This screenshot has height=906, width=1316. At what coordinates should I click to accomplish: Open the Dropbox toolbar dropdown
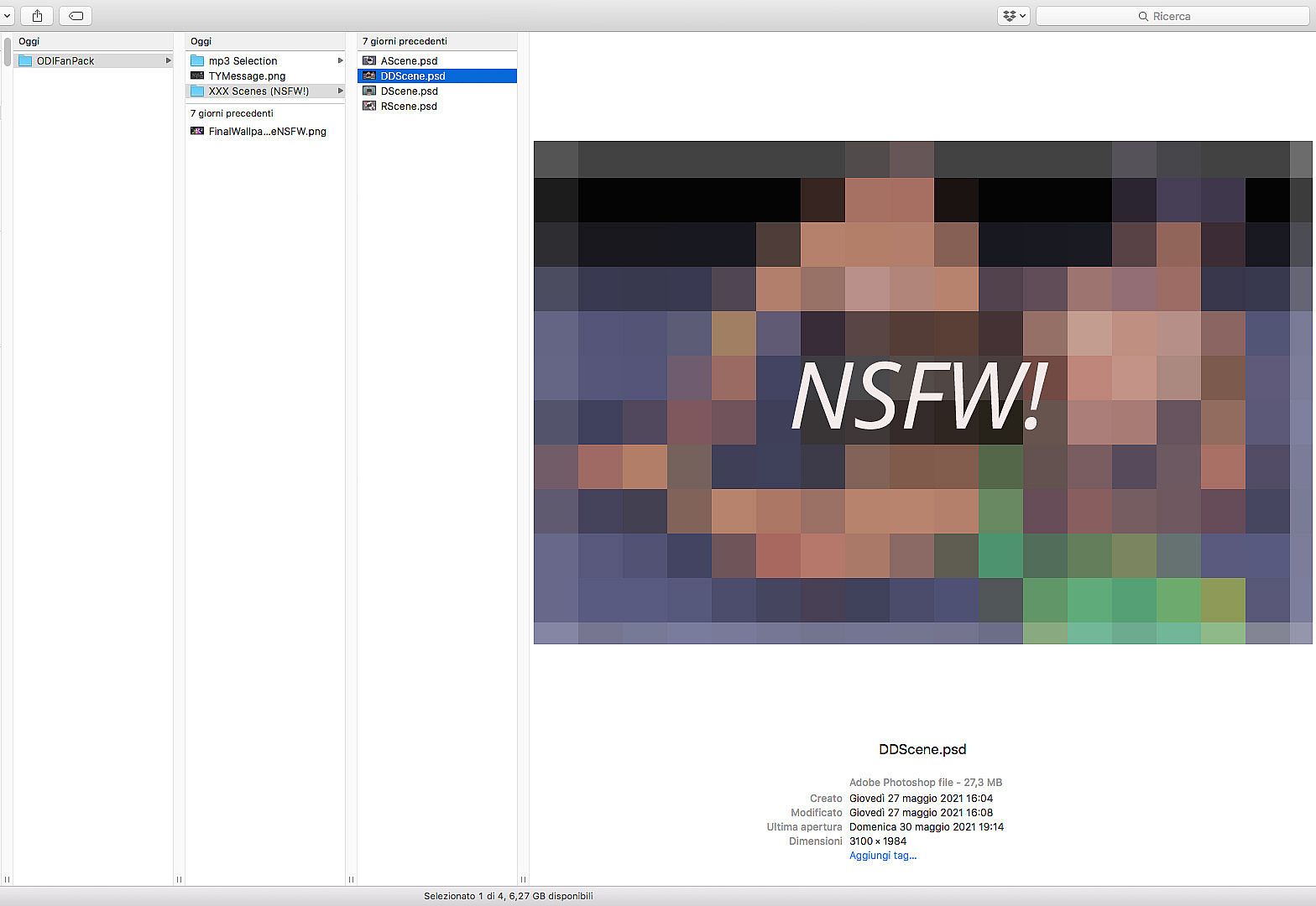(1013, 16)
